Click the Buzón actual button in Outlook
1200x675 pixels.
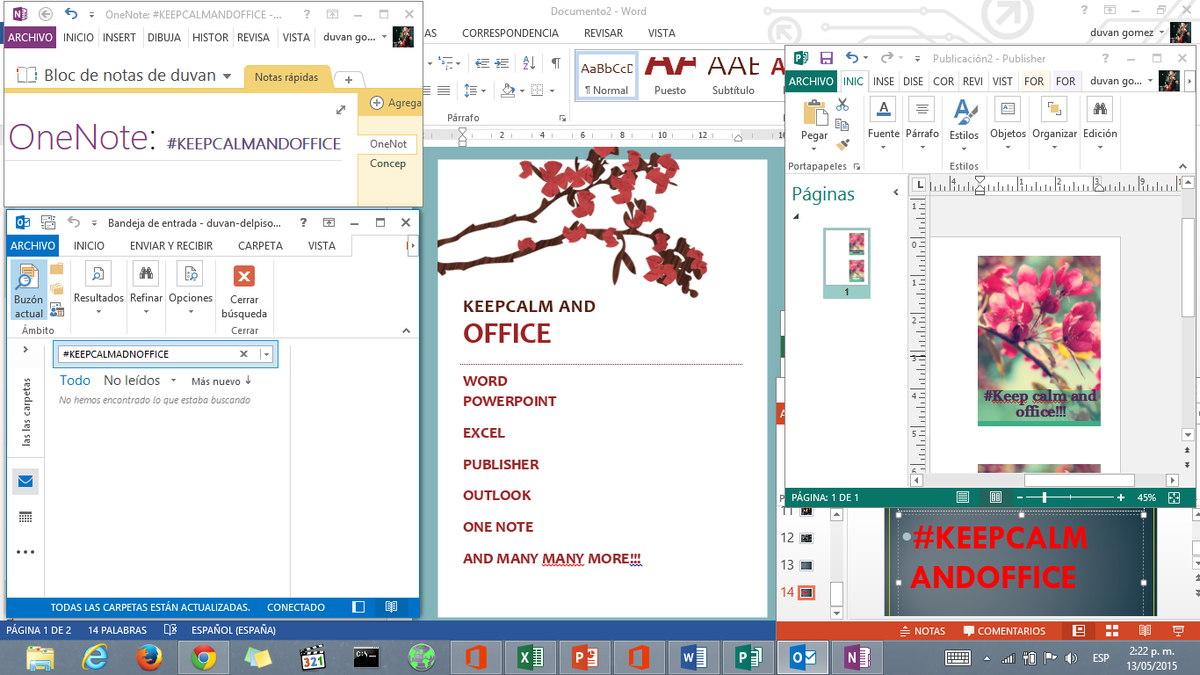pos(28,290)
